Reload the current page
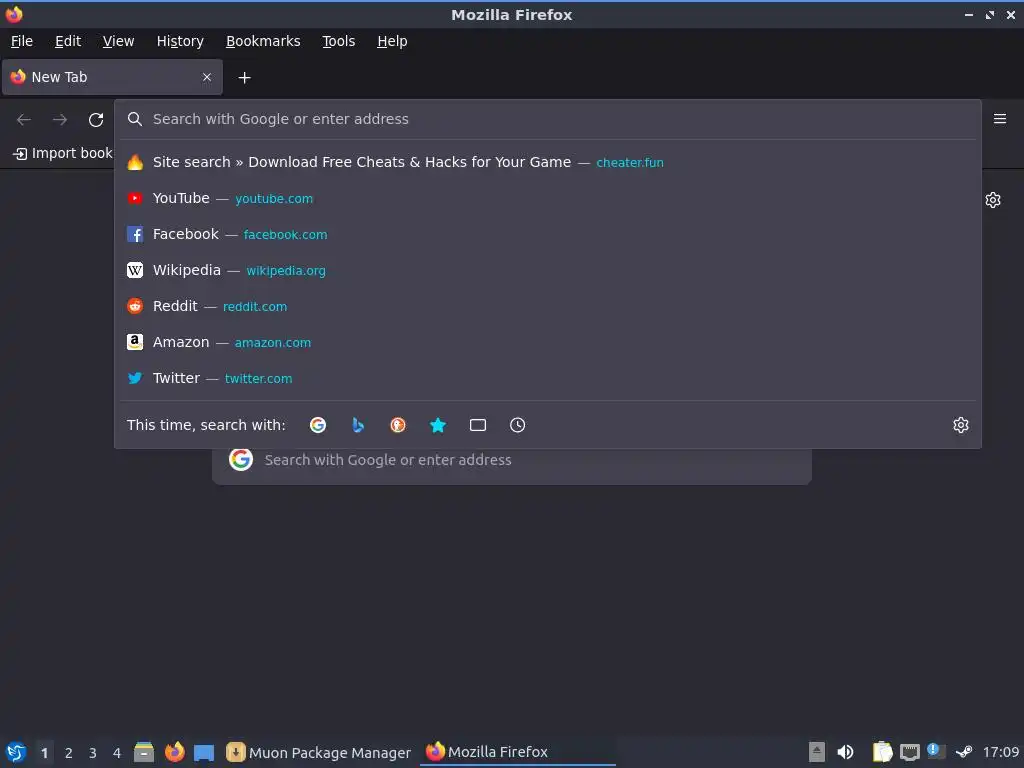Screen dimensions: 1024x768 coord(96,120)
